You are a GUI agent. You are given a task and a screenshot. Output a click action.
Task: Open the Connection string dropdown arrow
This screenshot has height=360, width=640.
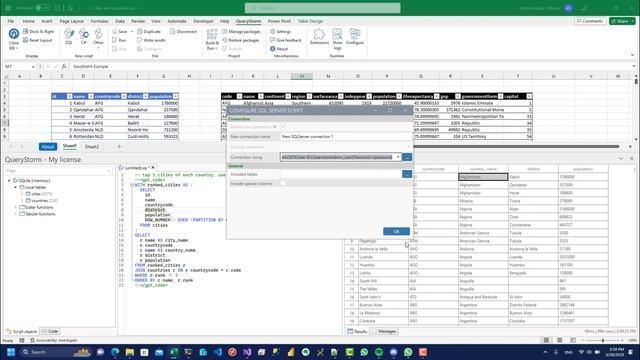[x=398, y=157]
